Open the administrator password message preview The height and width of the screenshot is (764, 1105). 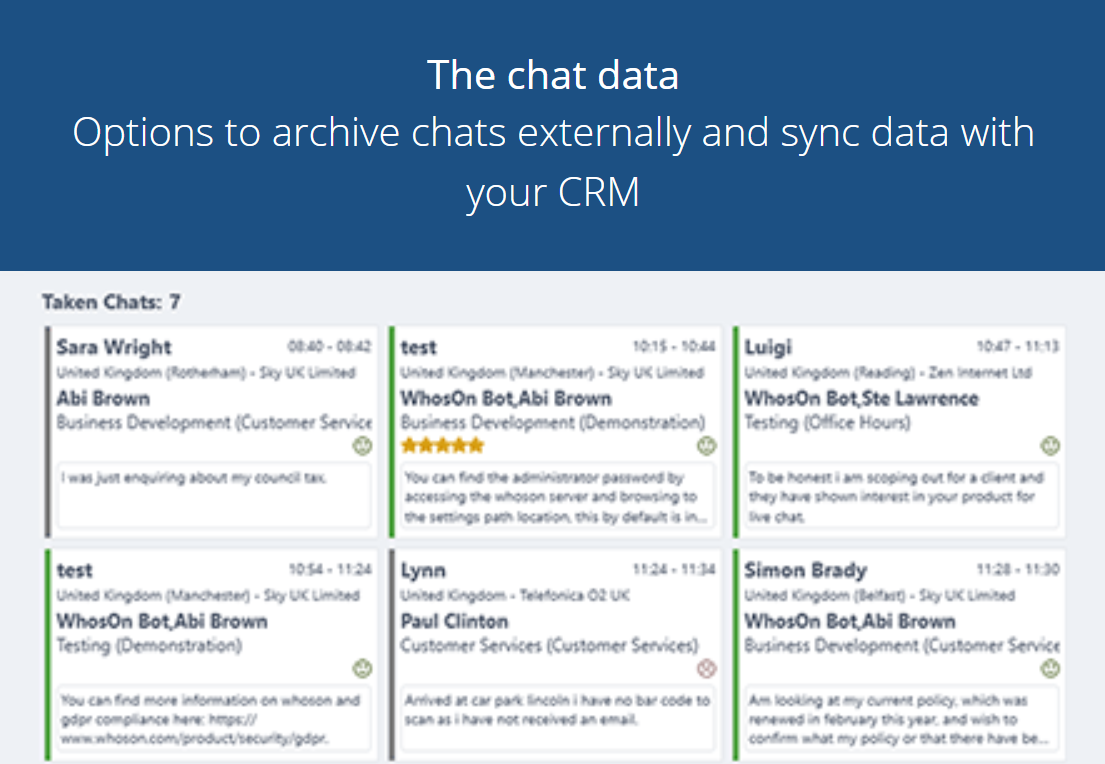(x=558, y=496)
